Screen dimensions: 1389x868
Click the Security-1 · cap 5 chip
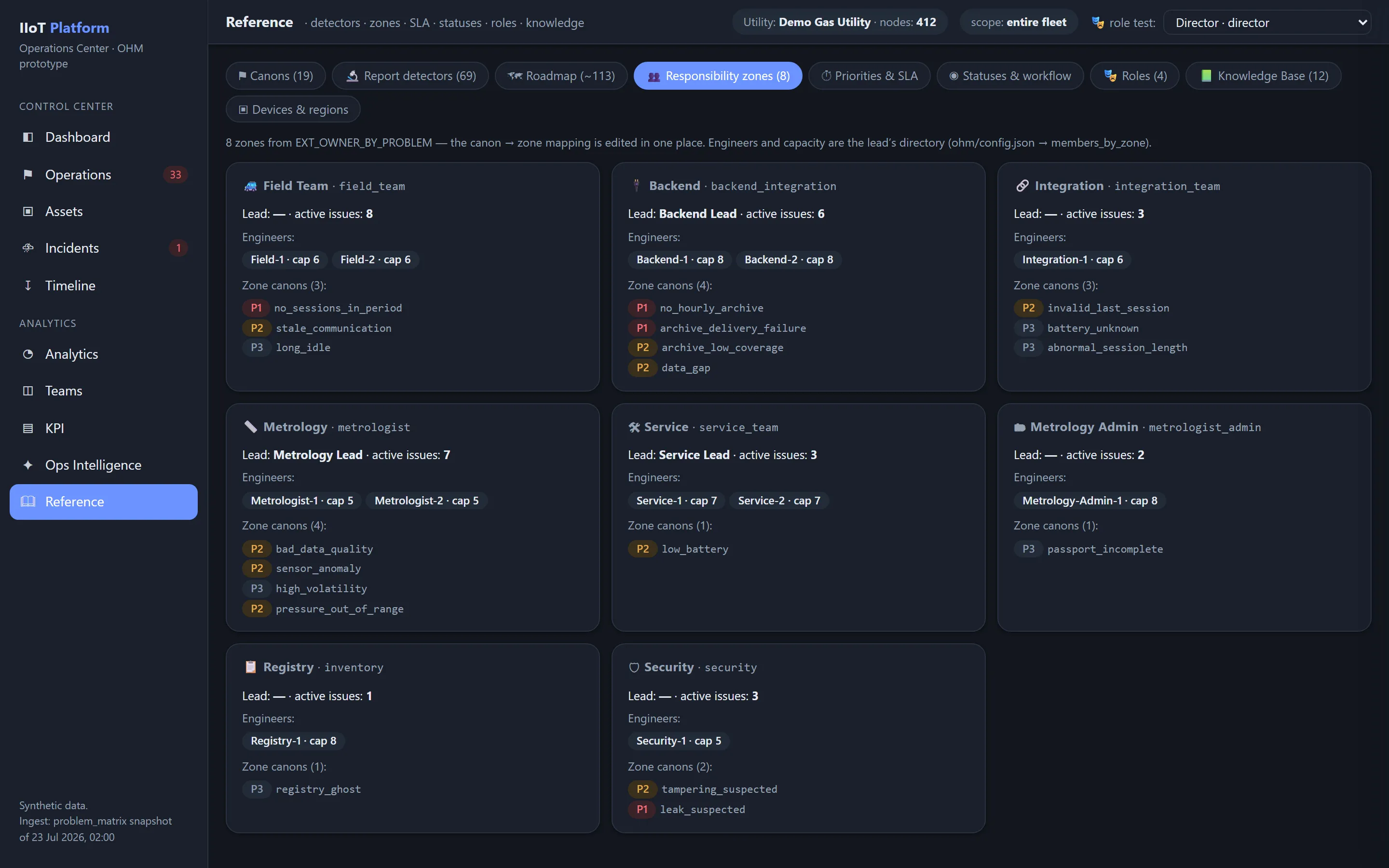click(x=679, y=741)
